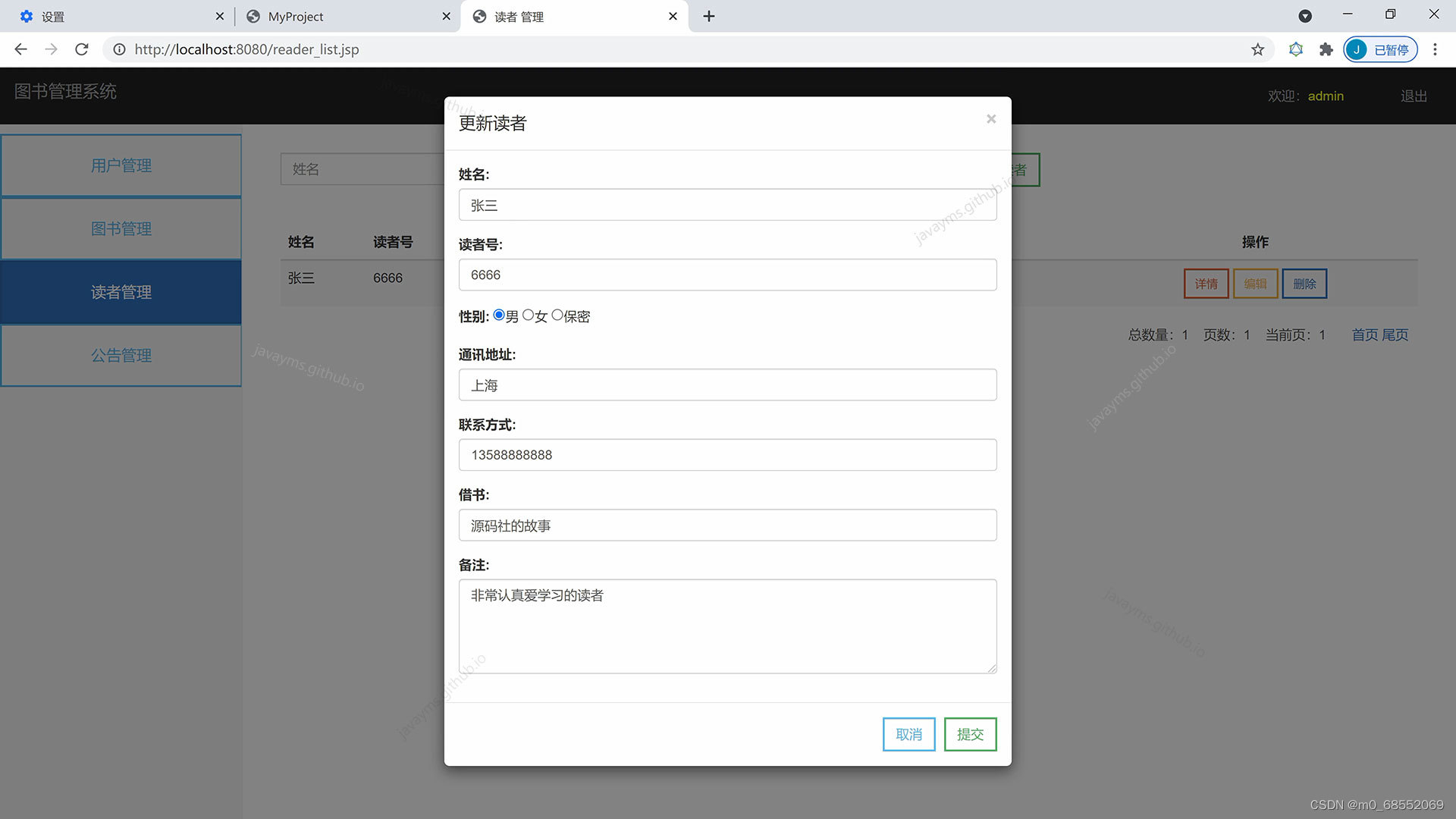Open 公告管理 in the sidebar
This screenshot has width=1456, height=819.
(121, 355)
